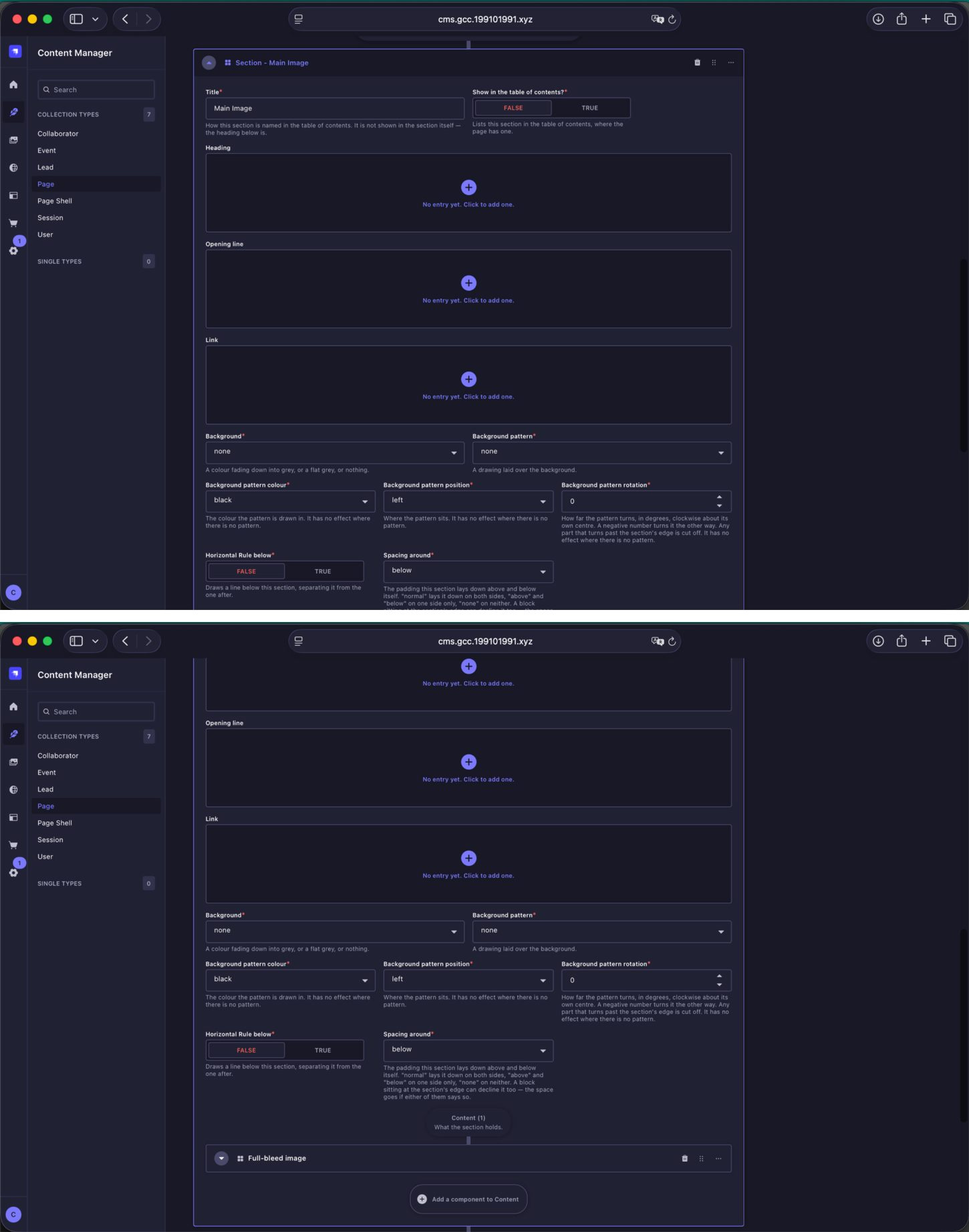Set Show in table of contents to FALSE
Viewport: 969px width, 1232px height.
(x=513, y=108)
